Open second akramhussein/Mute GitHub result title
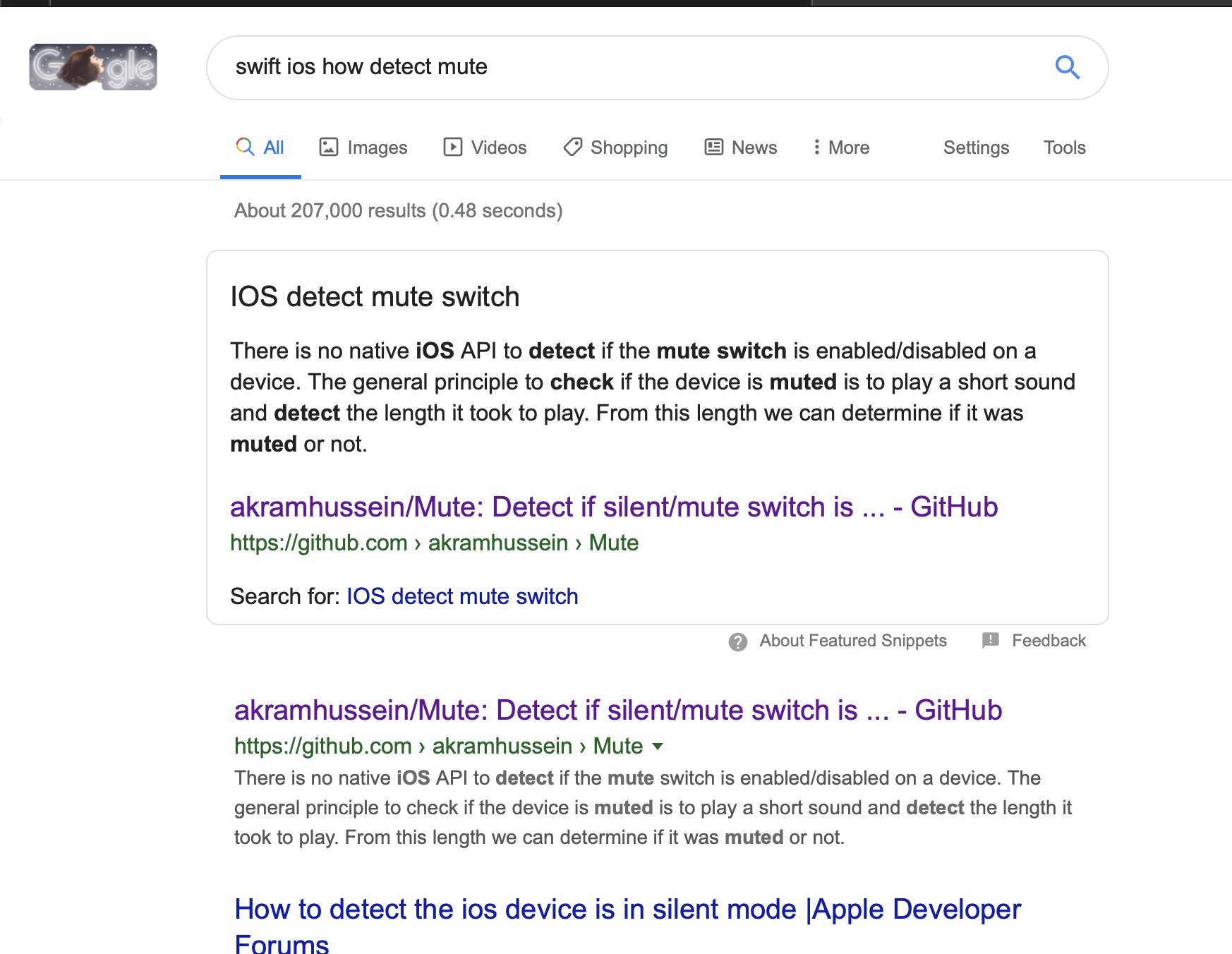 [x=618, y=710]
